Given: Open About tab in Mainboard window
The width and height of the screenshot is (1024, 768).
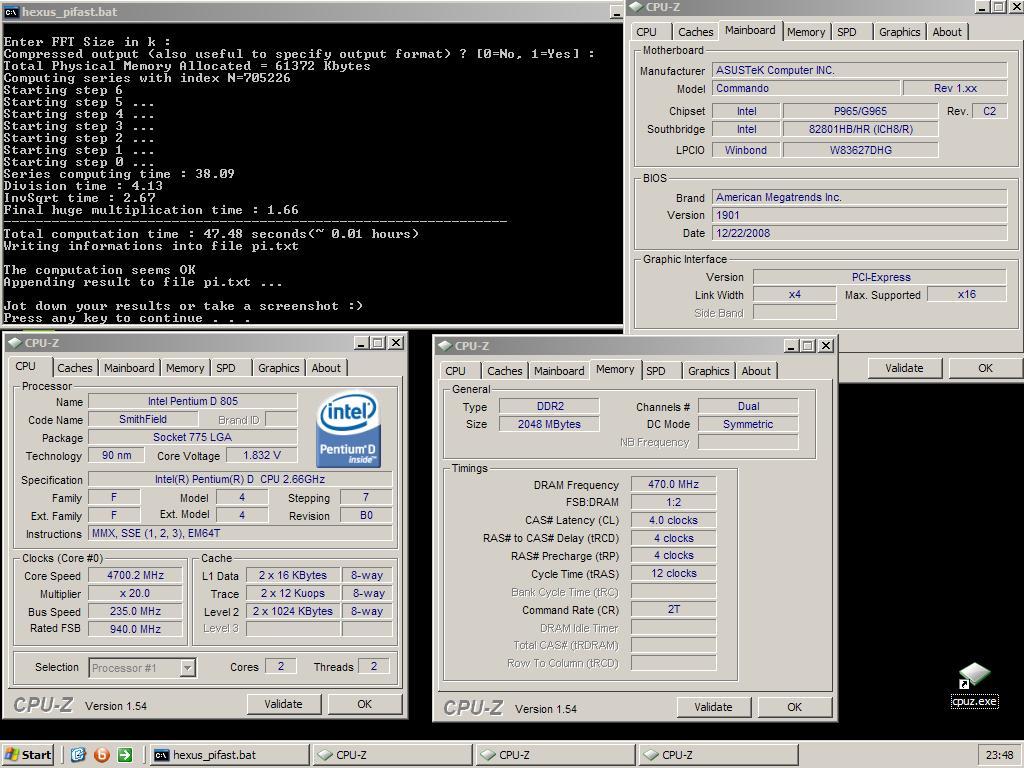Looking at the screenshot, I should click(946, 32).
